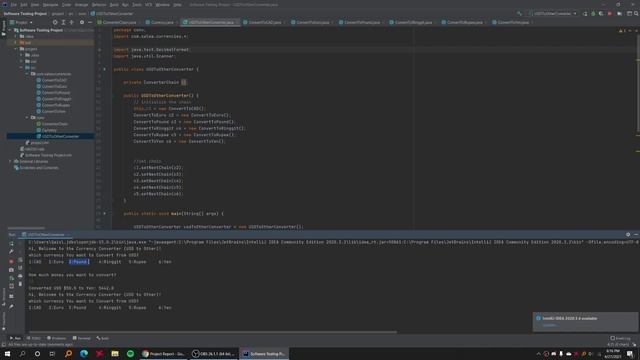Click the Debug bug icon in toolbar
The height and width of the screenshot is (360, 640).
coord(593,13)
